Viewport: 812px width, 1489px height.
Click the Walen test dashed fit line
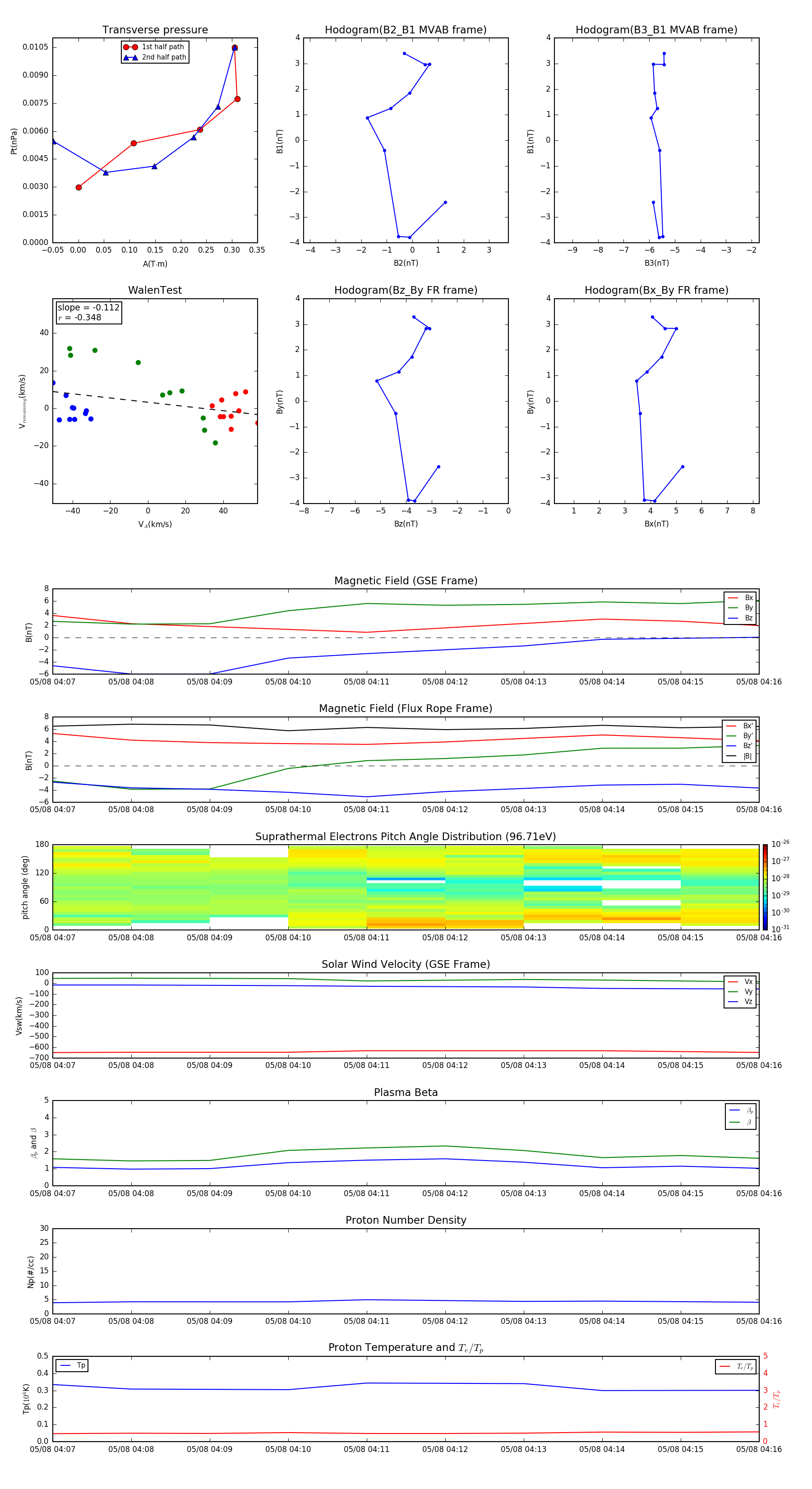155,403
